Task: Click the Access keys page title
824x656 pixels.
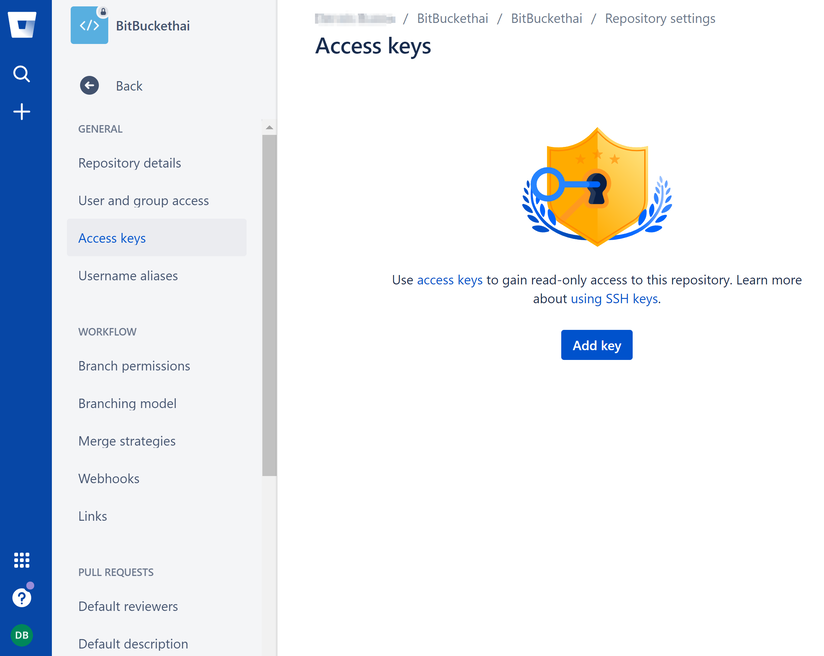Action: 373,46
